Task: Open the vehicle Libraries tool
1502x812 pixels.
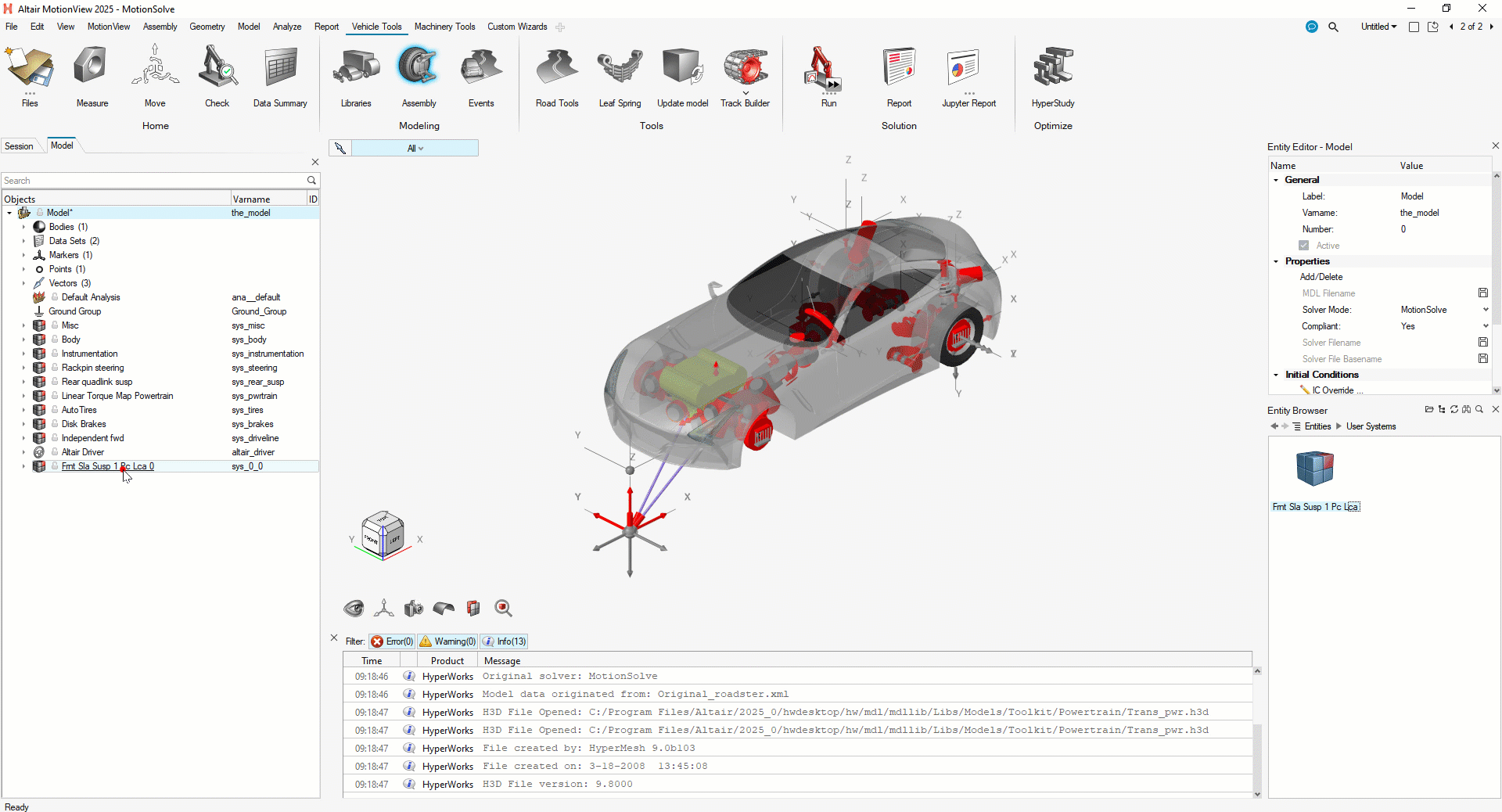Action: (x=356, y=77)
